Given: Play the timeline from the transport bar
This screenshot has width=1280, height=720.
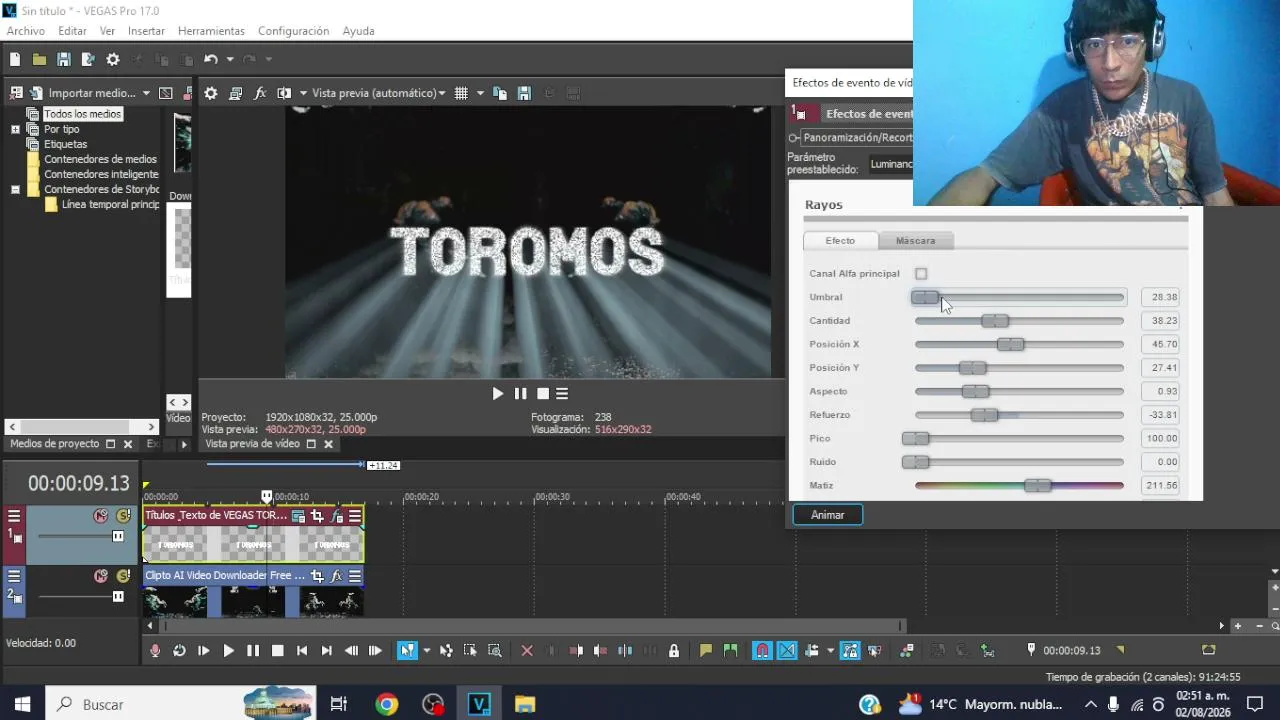Looking at the screenshot, I should click(x=228, y=651).
